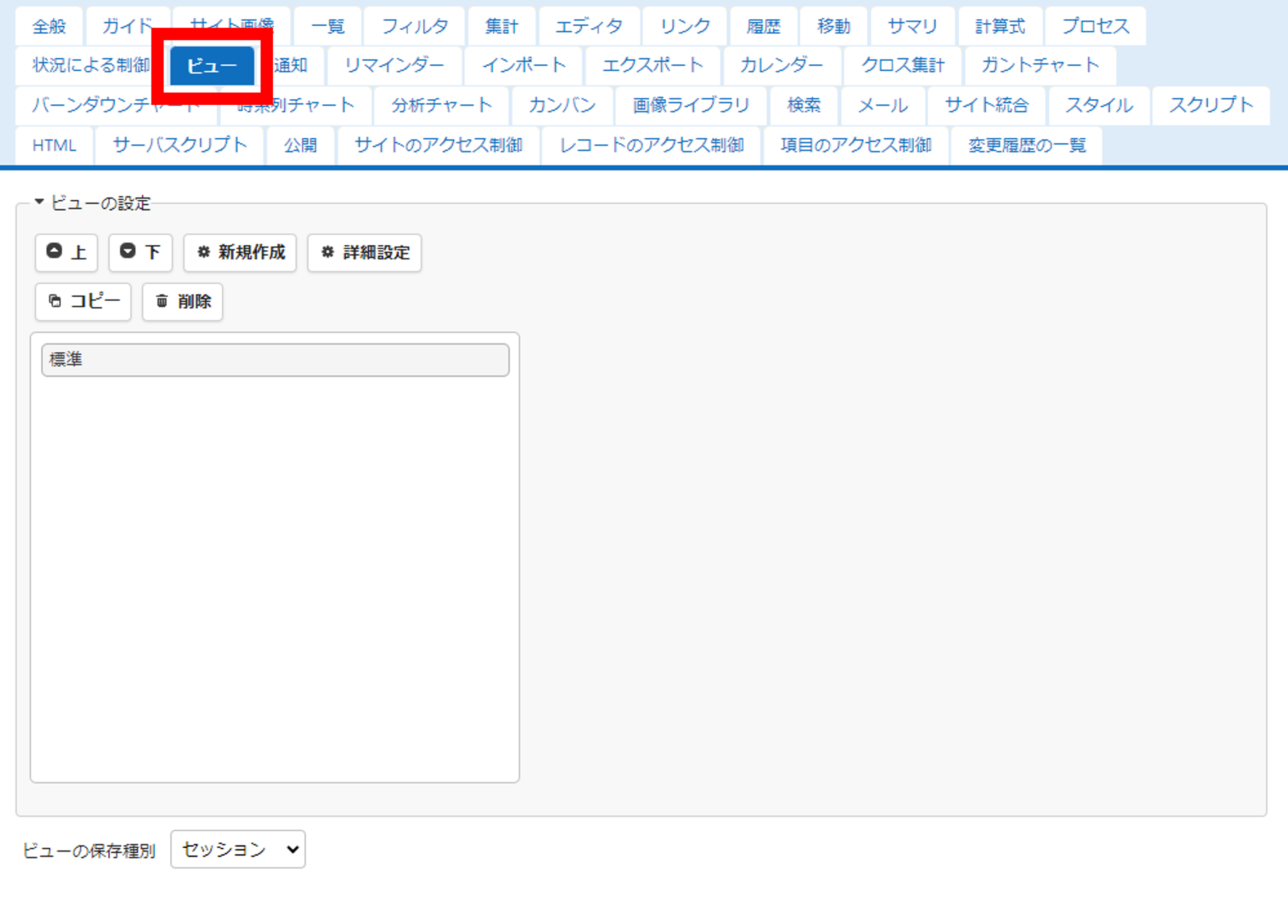Open the 計算式 tab
Image resolution: width=1288 pixels, height=924 pixels.
(x=1001, y=26)
